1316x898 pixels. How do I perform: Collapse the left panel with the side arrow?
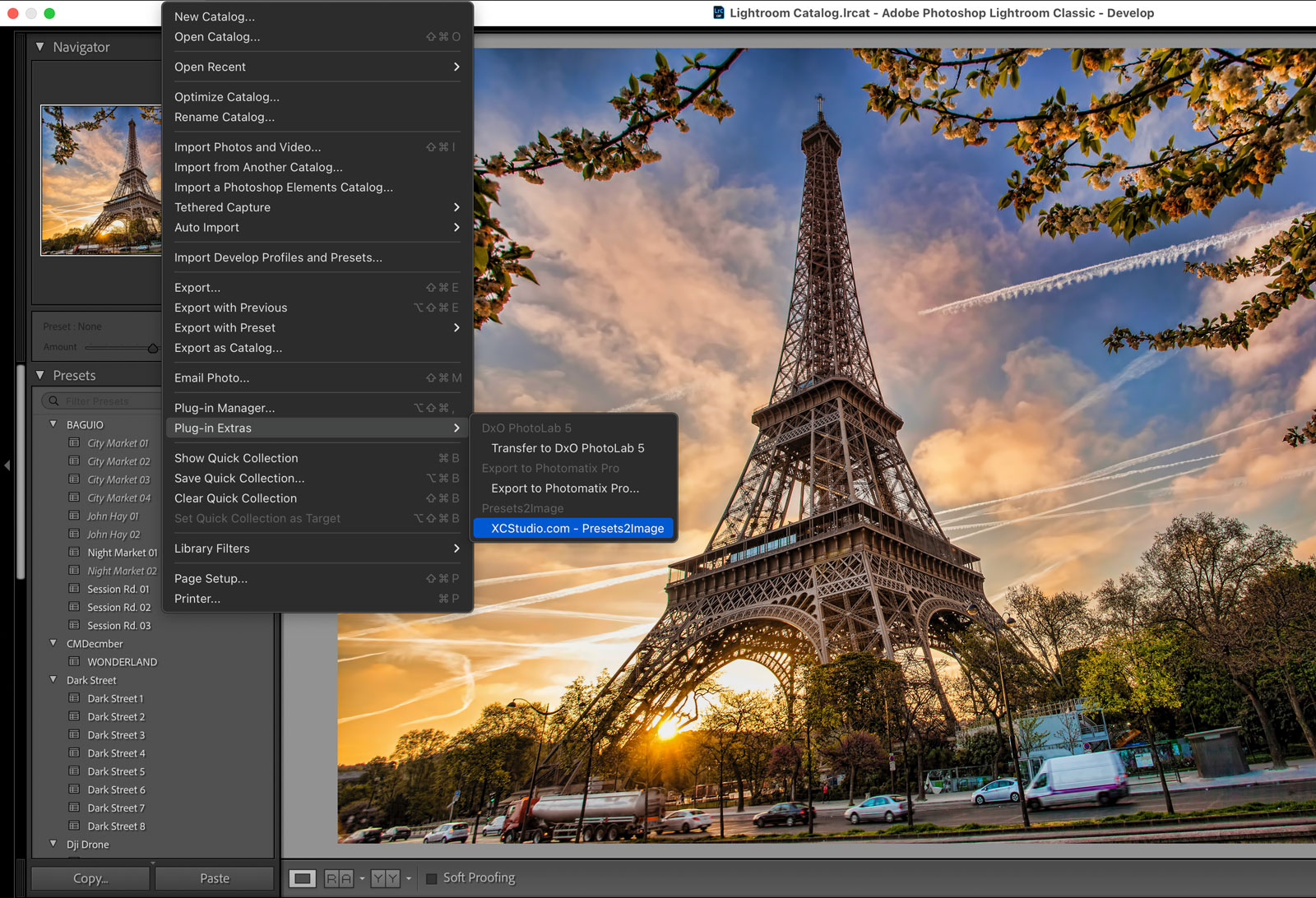click(x=7, y=465)
